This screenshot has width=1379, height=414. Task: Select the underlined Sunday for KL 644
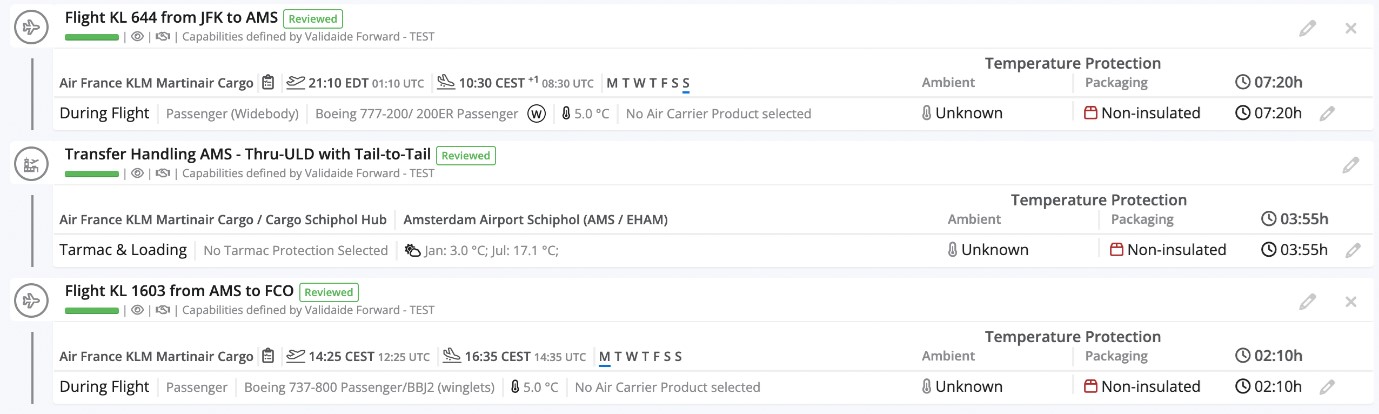tap(686, 83)
